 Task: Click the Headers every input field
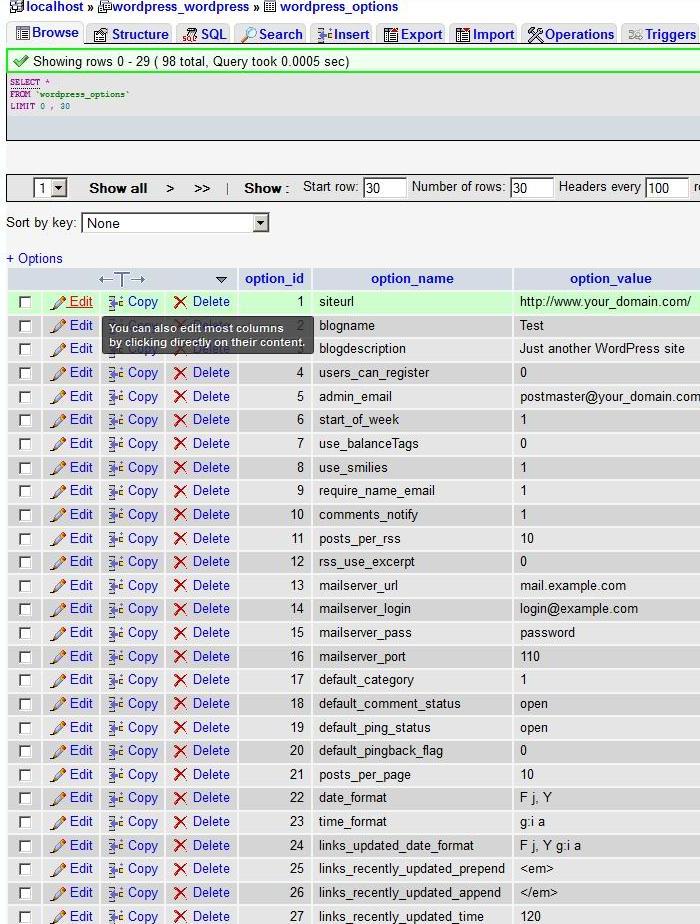click(x=666, y=188)
